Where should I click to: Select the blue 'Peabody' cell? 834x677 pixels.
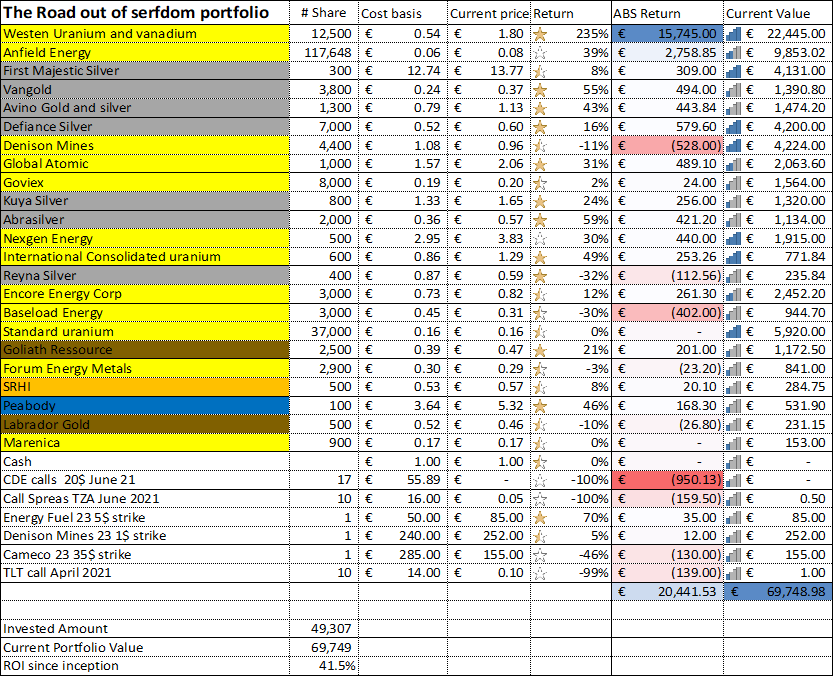145,406
